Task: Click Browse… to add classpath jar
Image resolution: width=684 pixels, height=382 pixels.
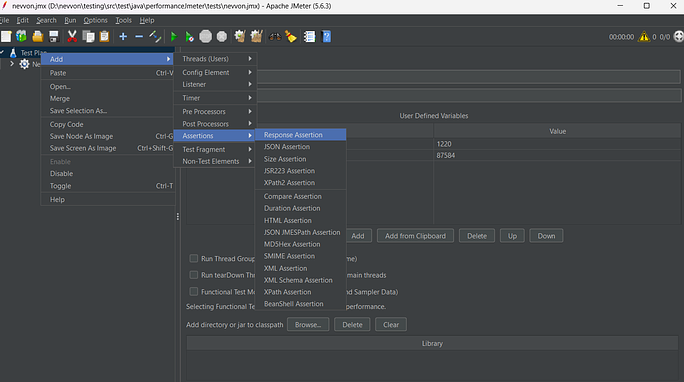Action: pyautogui.click(x=308, y=324)
